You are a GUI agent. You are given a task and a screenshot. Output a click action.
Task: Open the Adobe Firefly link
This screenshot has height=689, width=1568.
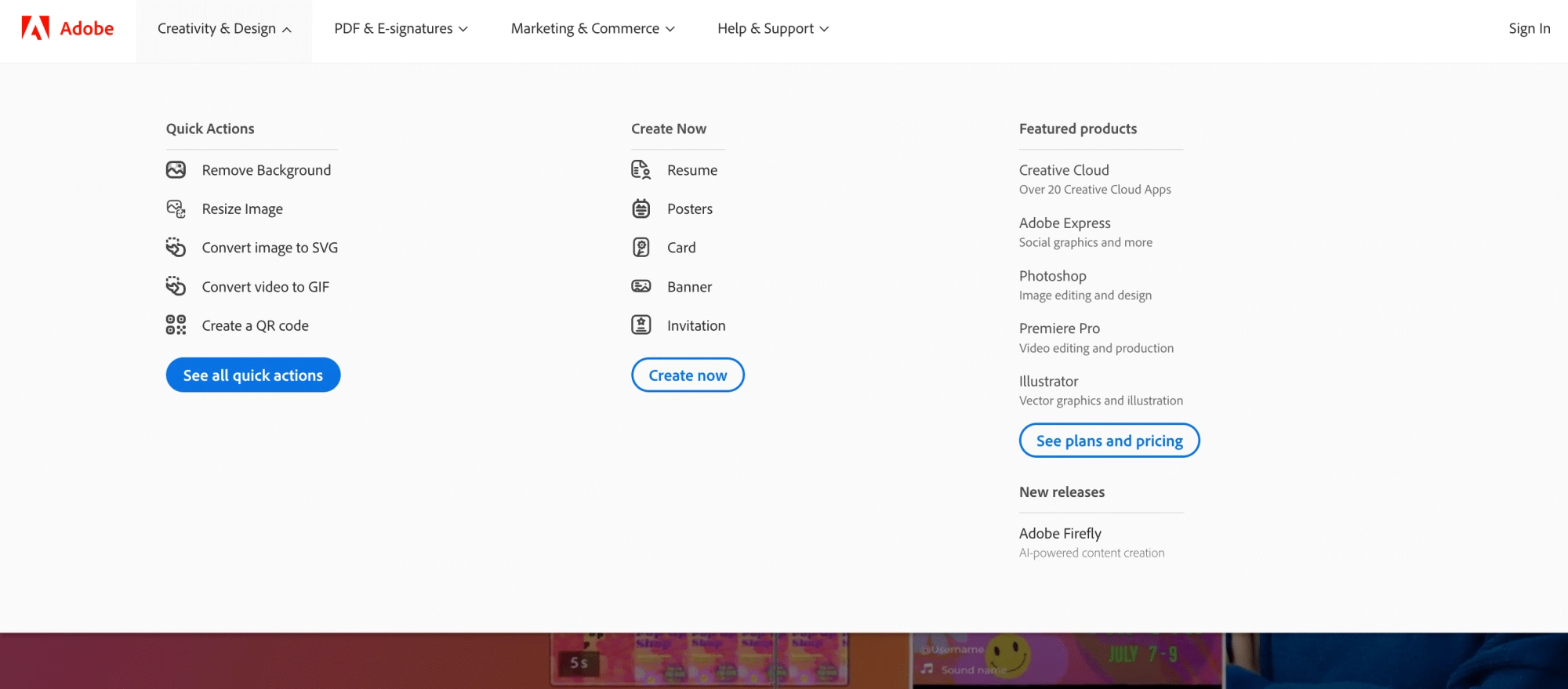[1060, 534]
